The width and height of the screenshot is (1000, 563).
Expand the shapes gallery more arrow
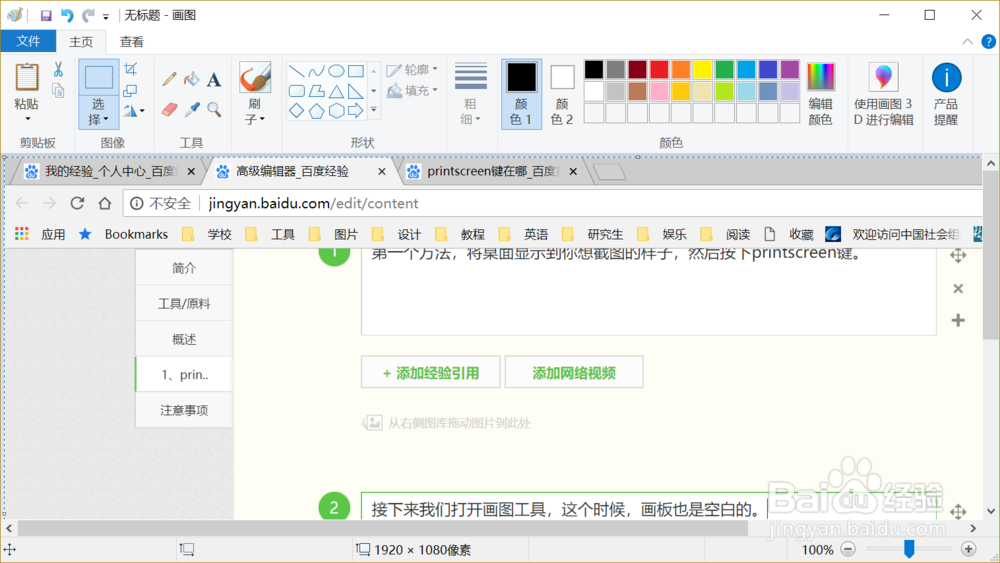tap(374, 110)
